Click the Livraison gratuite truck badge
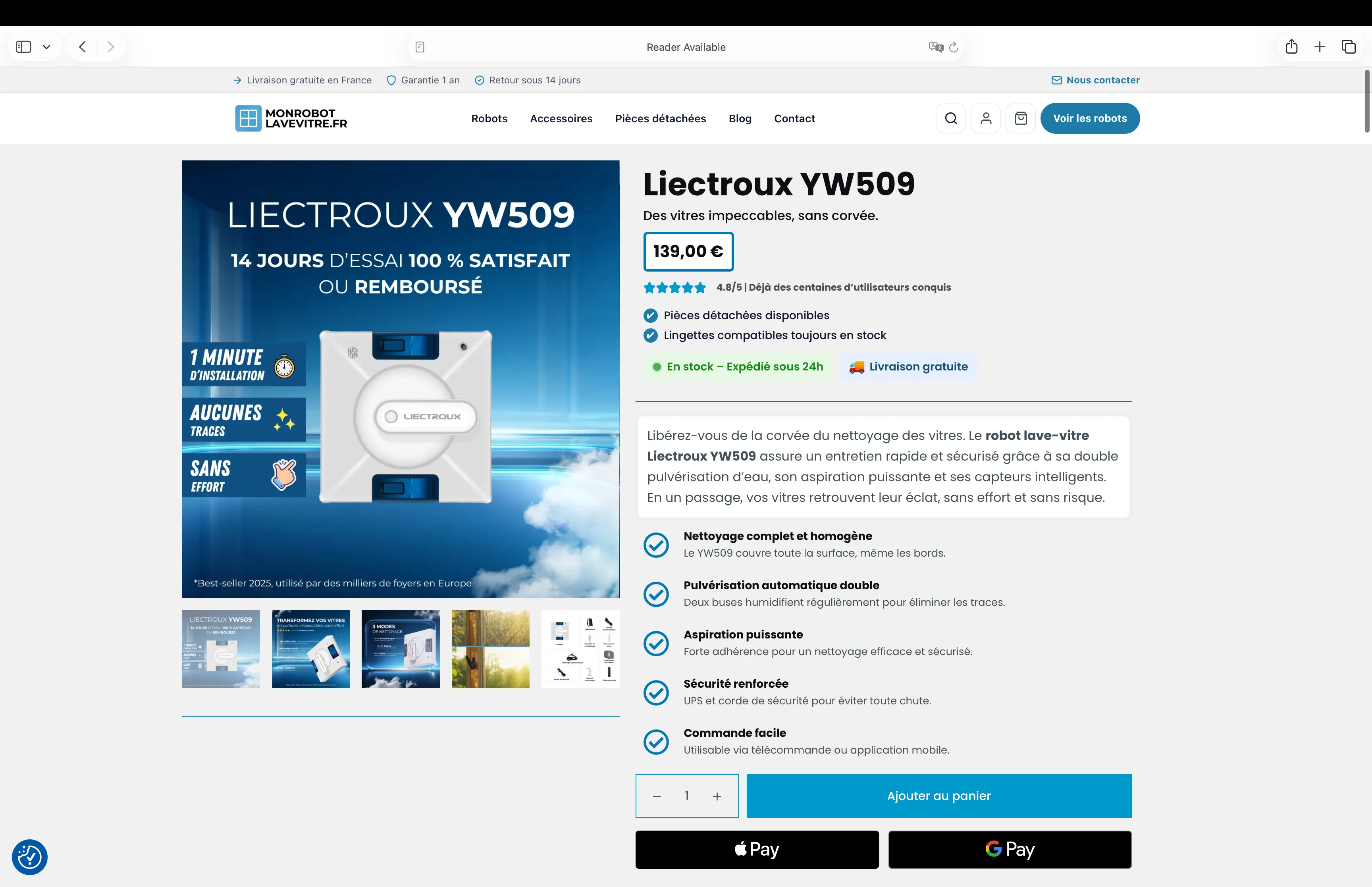 (909, 366)
